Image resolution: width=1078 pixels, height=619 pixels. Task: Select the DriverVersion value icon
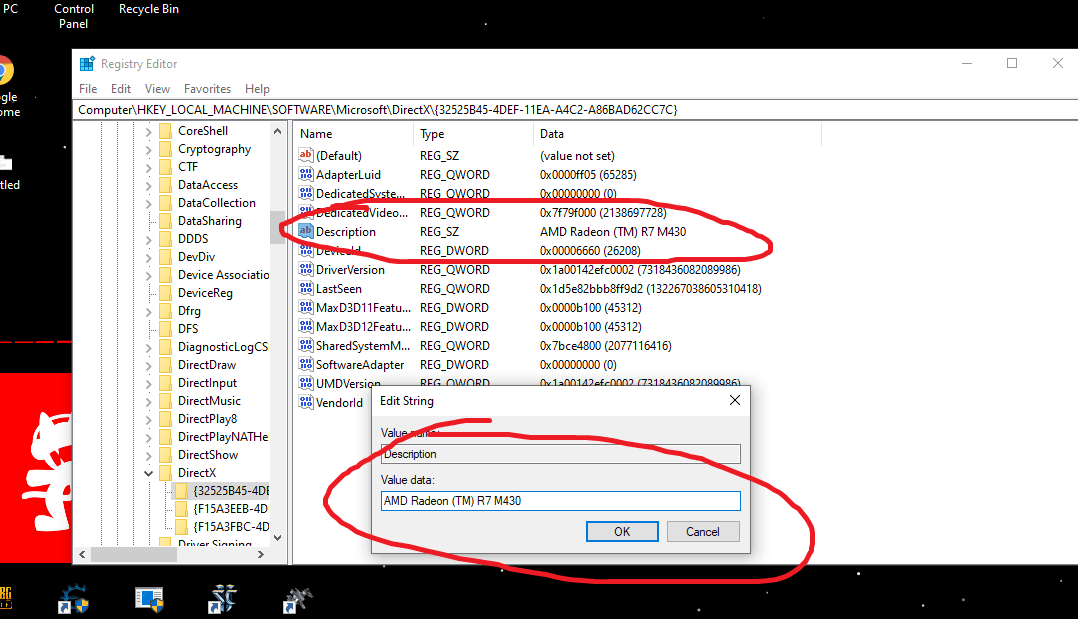306,270
